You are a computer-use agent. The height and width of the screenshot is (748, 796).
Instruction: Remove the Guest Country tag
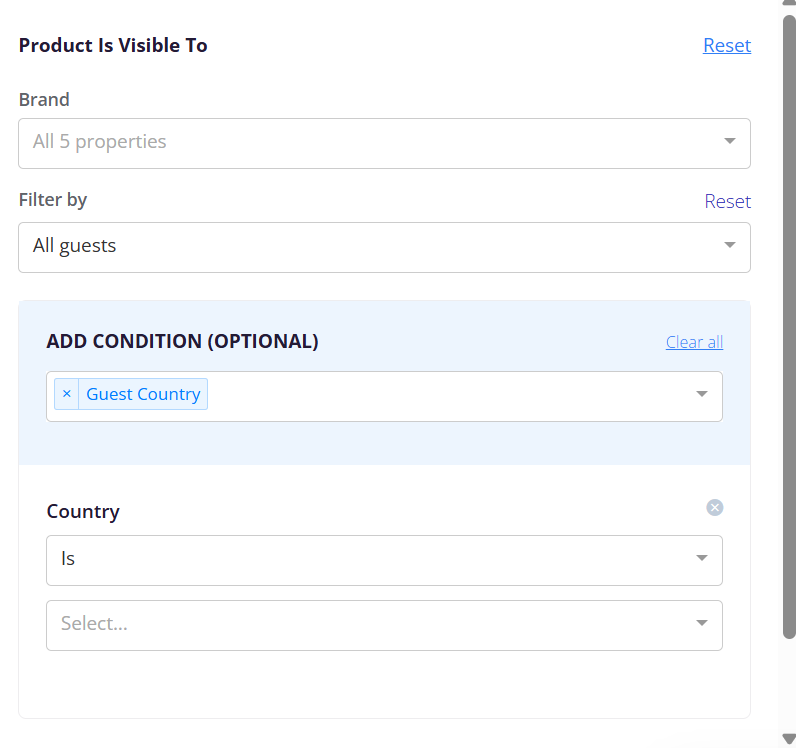coord(67,394)
